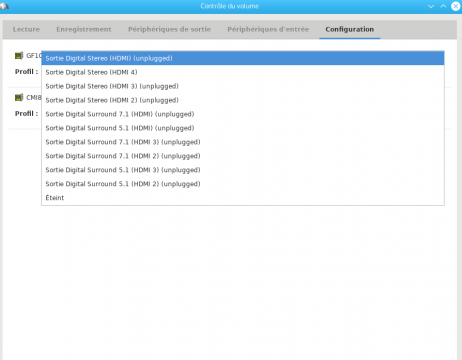Pick Sortie Digital Stereo (HDMI 3) (unplugged)

pyautogui.click(x=243, y=86)
